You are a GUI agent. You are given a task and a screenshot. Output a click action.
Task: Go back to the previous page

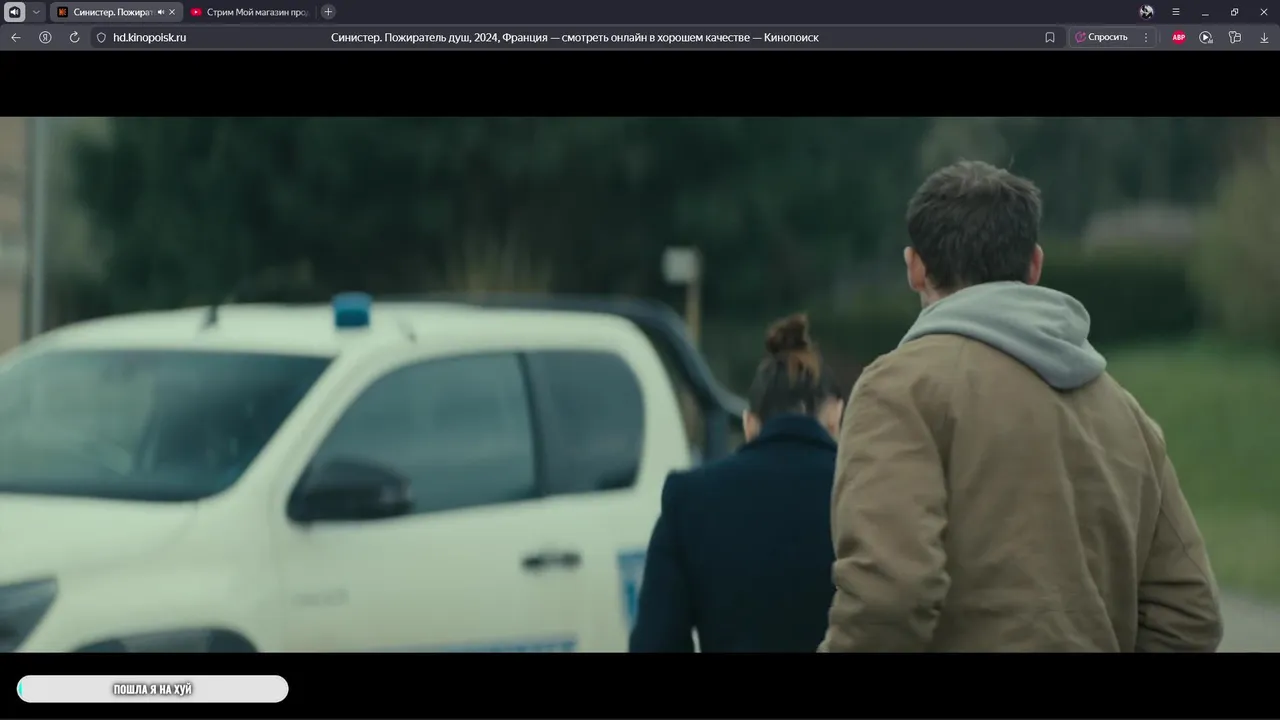pos(15,37)
